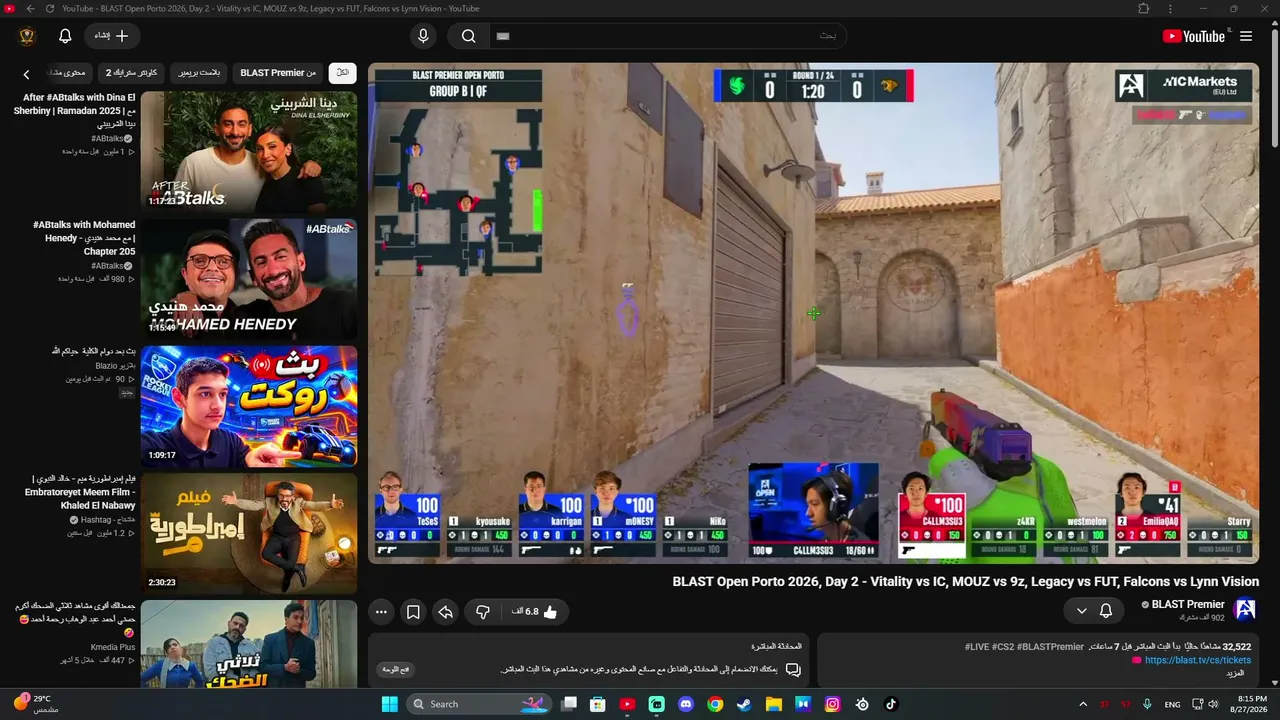1280x720 pixels.
Task: Switch the ENG input language
Action: pyautogui.click(x=1172, y=704)
